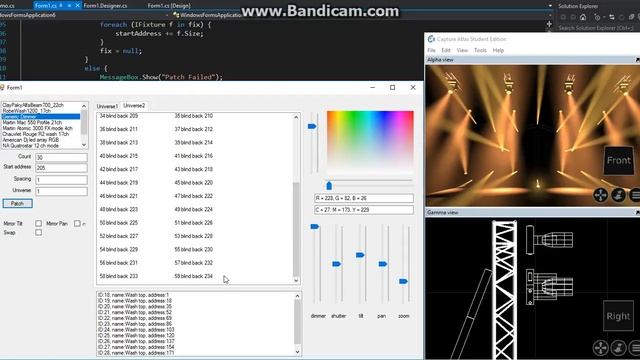Image resolution: width=640 pixels, height=360 pixels.
Task: Switch to the Universe2 tab
Action: (x=134, y=106)
